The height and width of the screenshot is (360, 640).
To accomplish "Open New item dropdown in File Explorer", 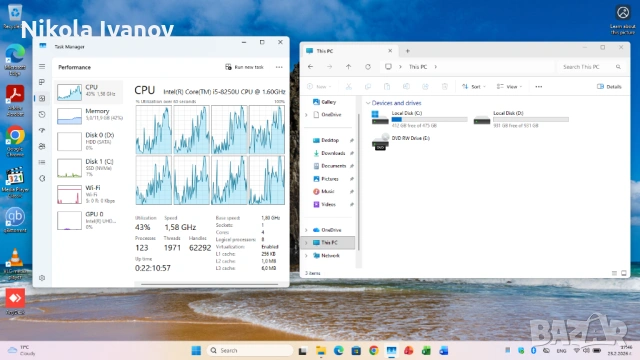I will click(x=319, y=87).
